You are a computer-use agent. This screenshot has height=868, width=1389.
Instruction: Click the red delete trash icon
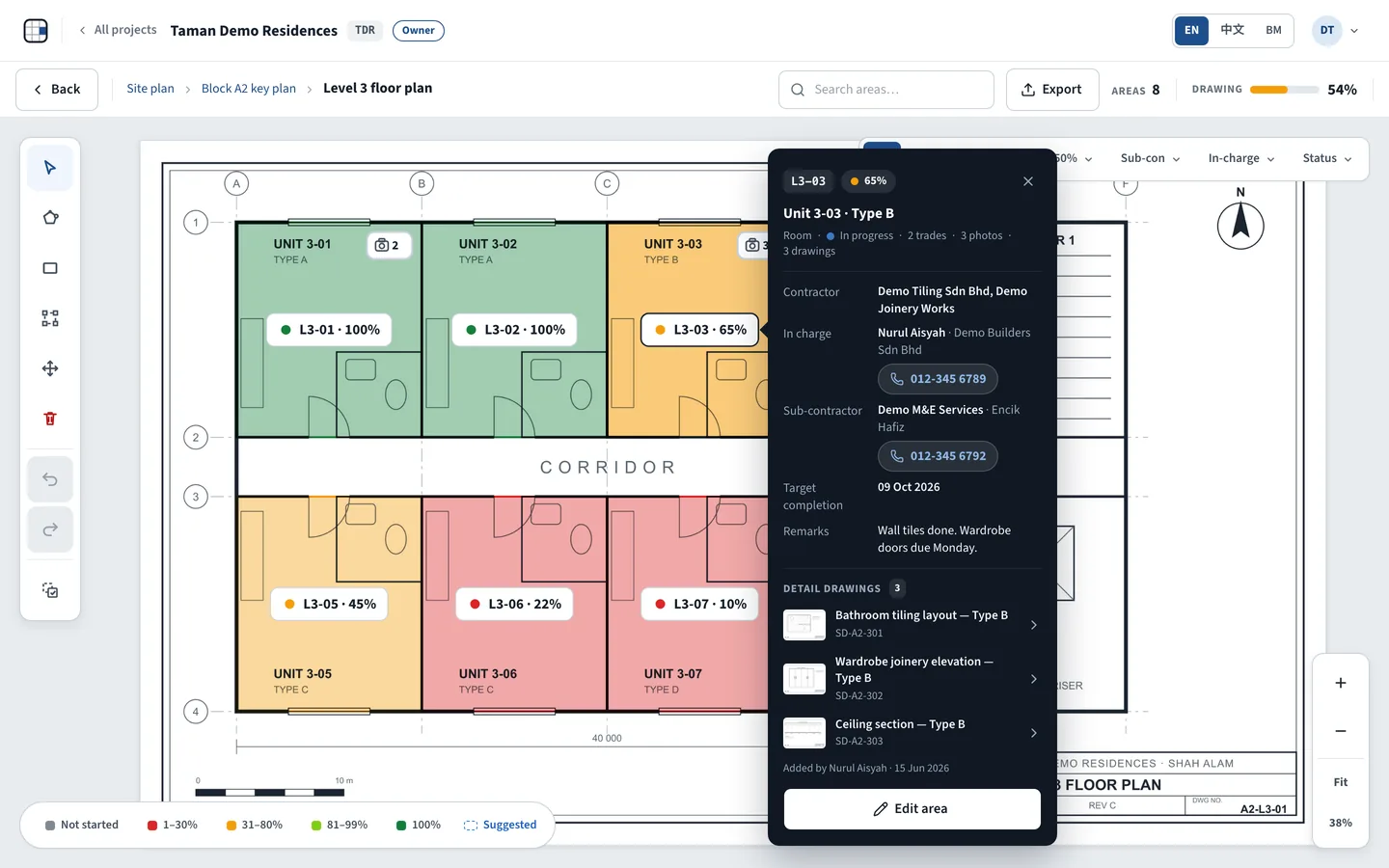(x=50, y=419)
